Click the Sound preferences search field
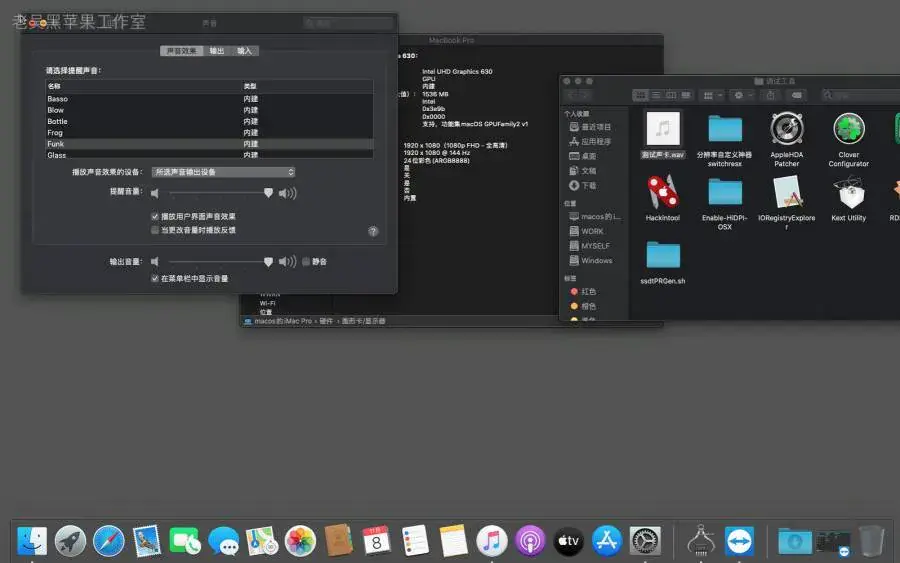Screen dimensions: 900x563 [349, 24]
